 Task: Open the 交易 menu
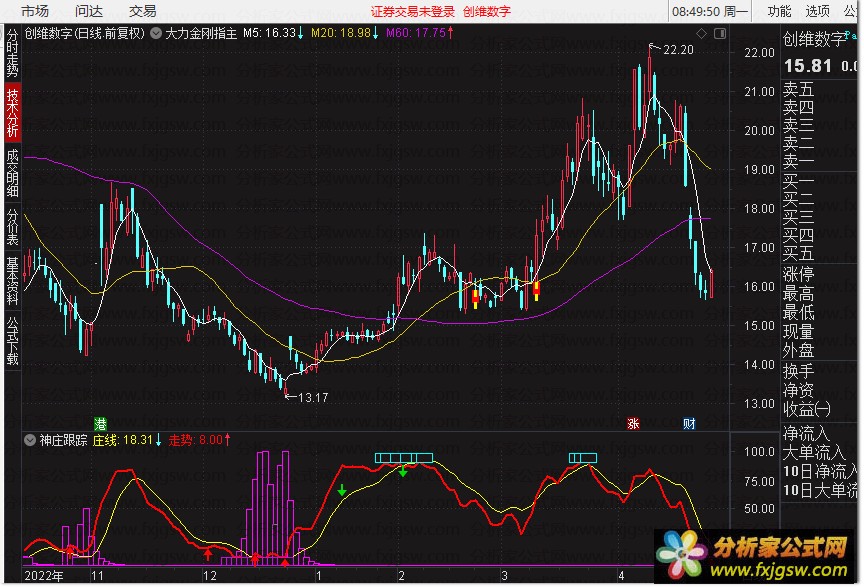143,11
